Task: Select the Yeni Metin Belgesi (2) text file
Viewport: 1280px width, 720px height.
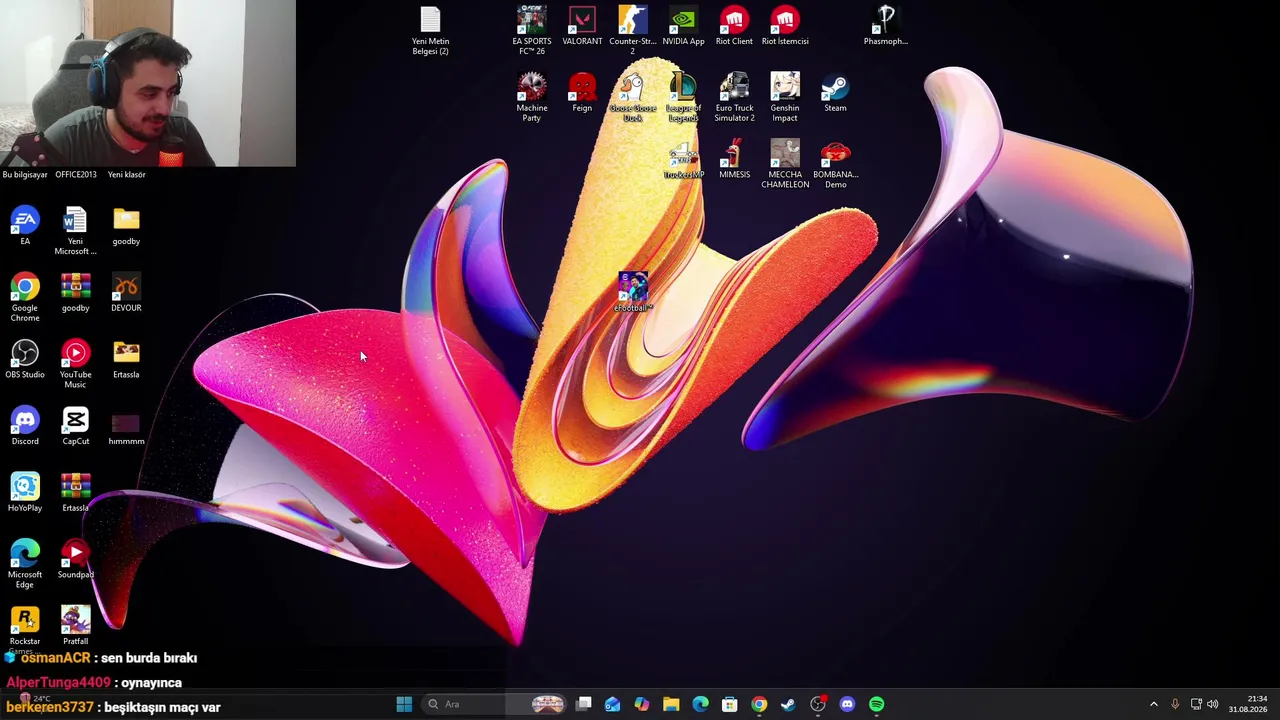Action: pos(430,31)
